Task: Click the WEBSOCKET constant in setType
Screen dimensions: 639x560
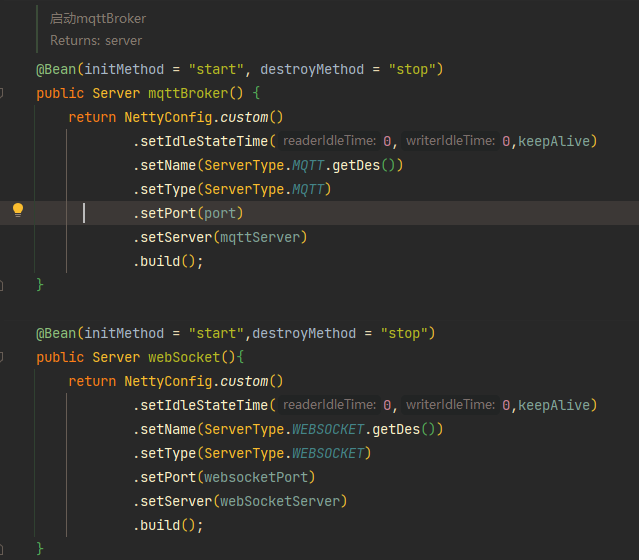Action: [328, 453]
